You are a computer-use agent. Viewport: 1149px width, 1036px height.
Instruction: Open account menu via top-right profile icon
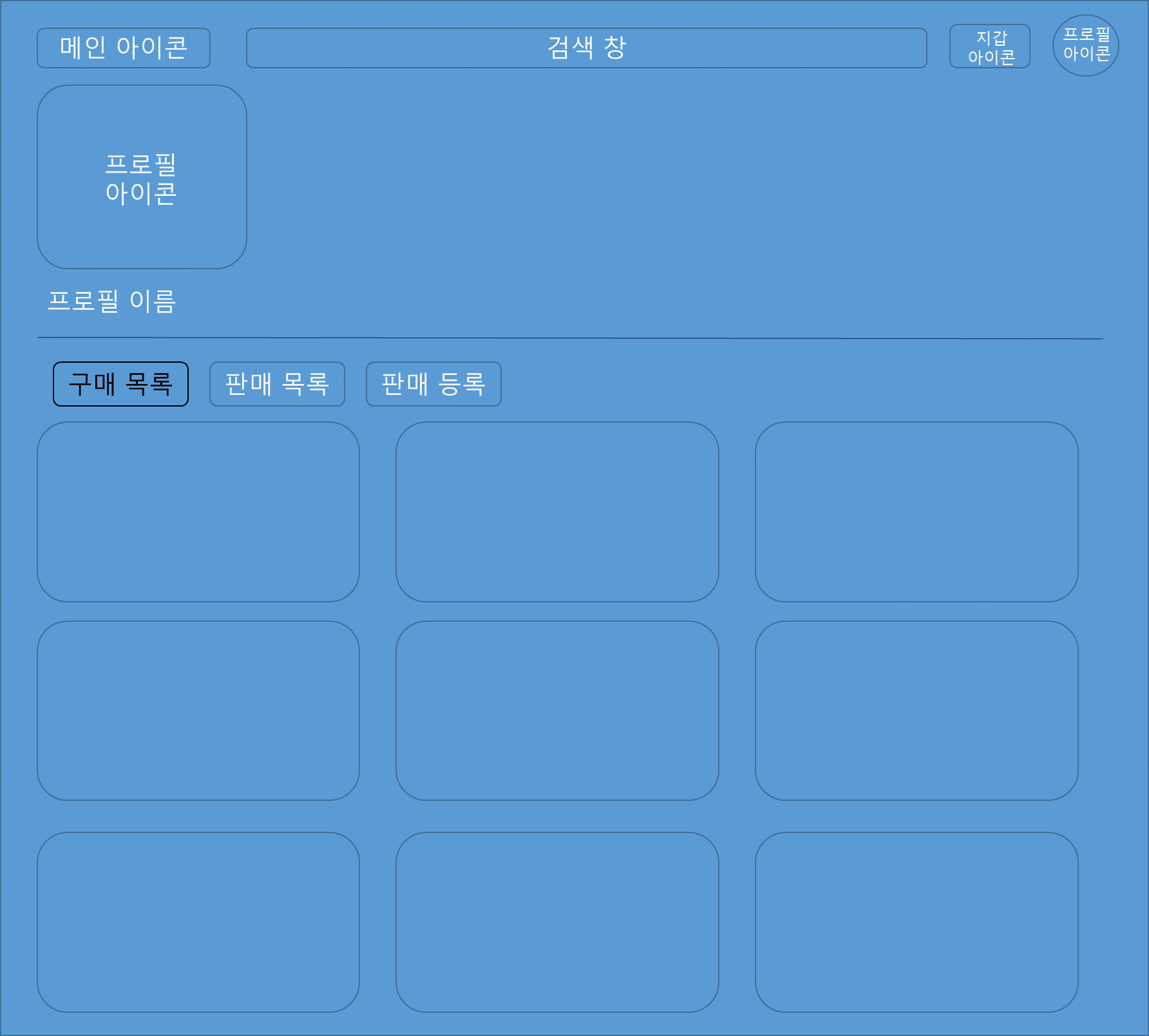pos(1085,45)
